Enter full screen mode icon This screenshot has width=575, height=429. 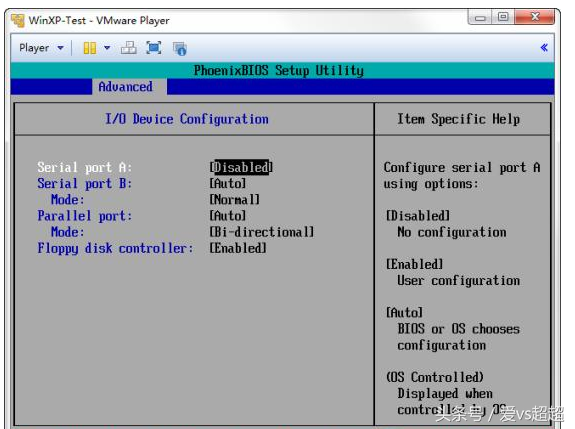pos(154,48)
